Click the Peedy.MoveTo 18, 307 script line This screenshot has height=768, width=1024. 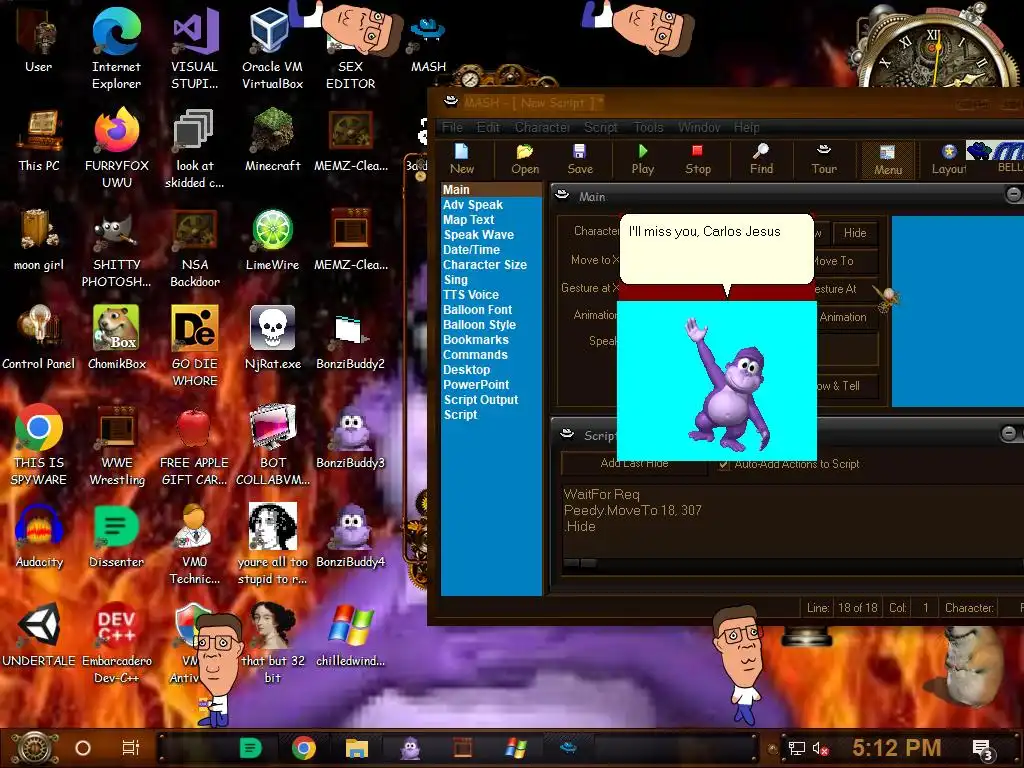(x=632, y=511)
